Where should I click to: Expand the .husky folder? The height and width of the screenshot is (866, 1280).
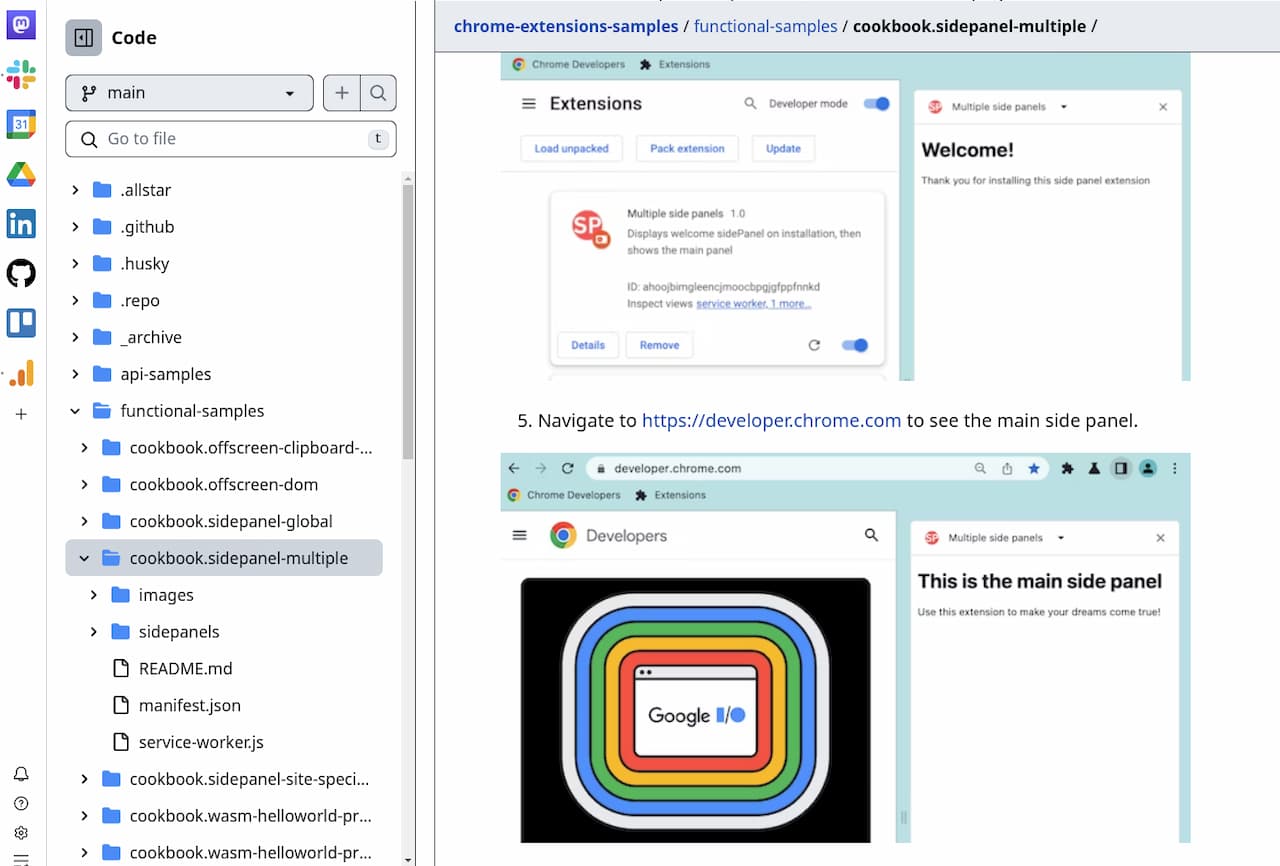tap(75, 264)
